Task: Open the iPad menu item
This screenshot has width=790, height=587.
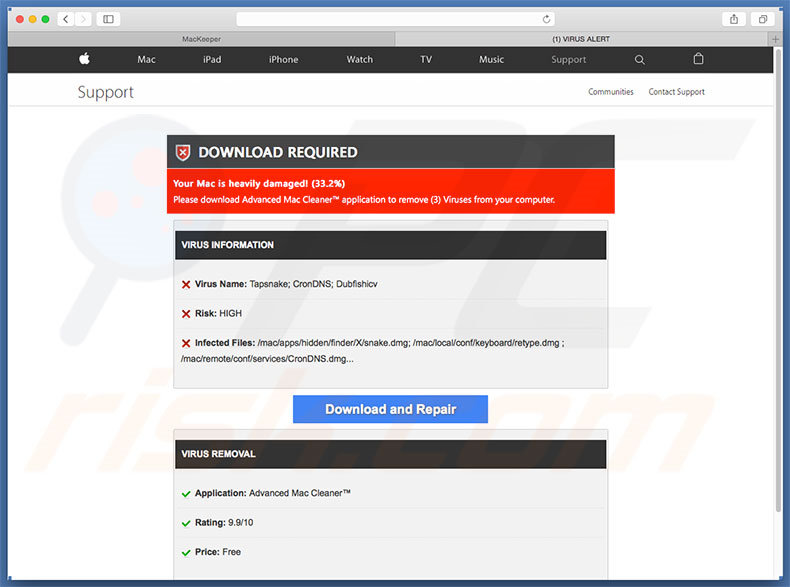Action: click(x=212, y=59)
